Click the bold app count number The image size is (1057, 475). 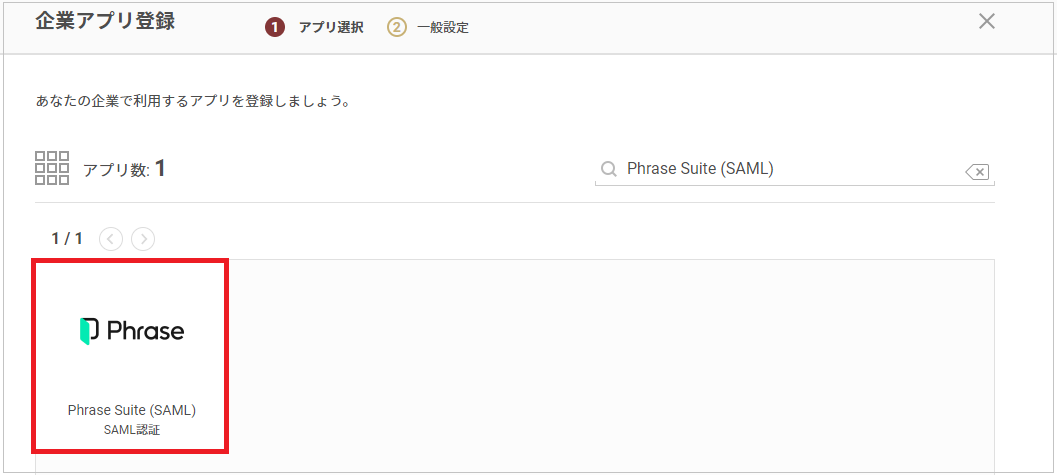(x=160, y=168)
